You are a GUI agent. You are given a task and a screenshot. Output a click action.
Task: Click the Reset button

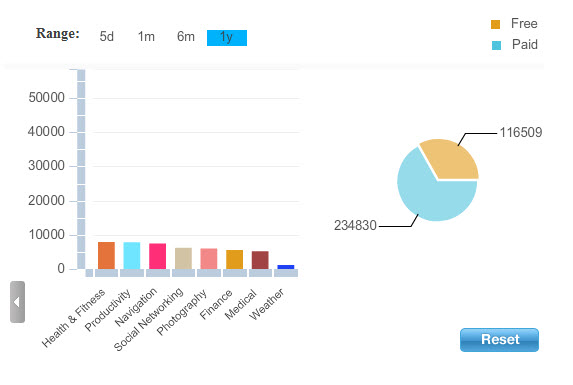(x=499, y=340)
